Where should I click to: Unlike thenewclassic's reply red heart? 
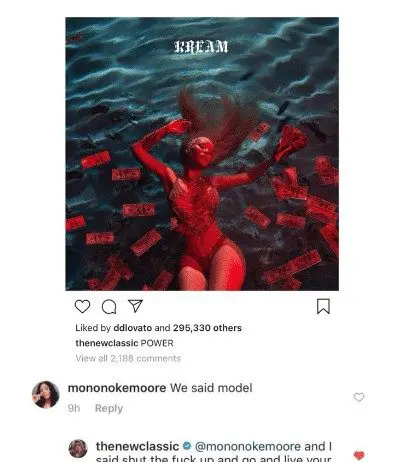coord(359,455)
